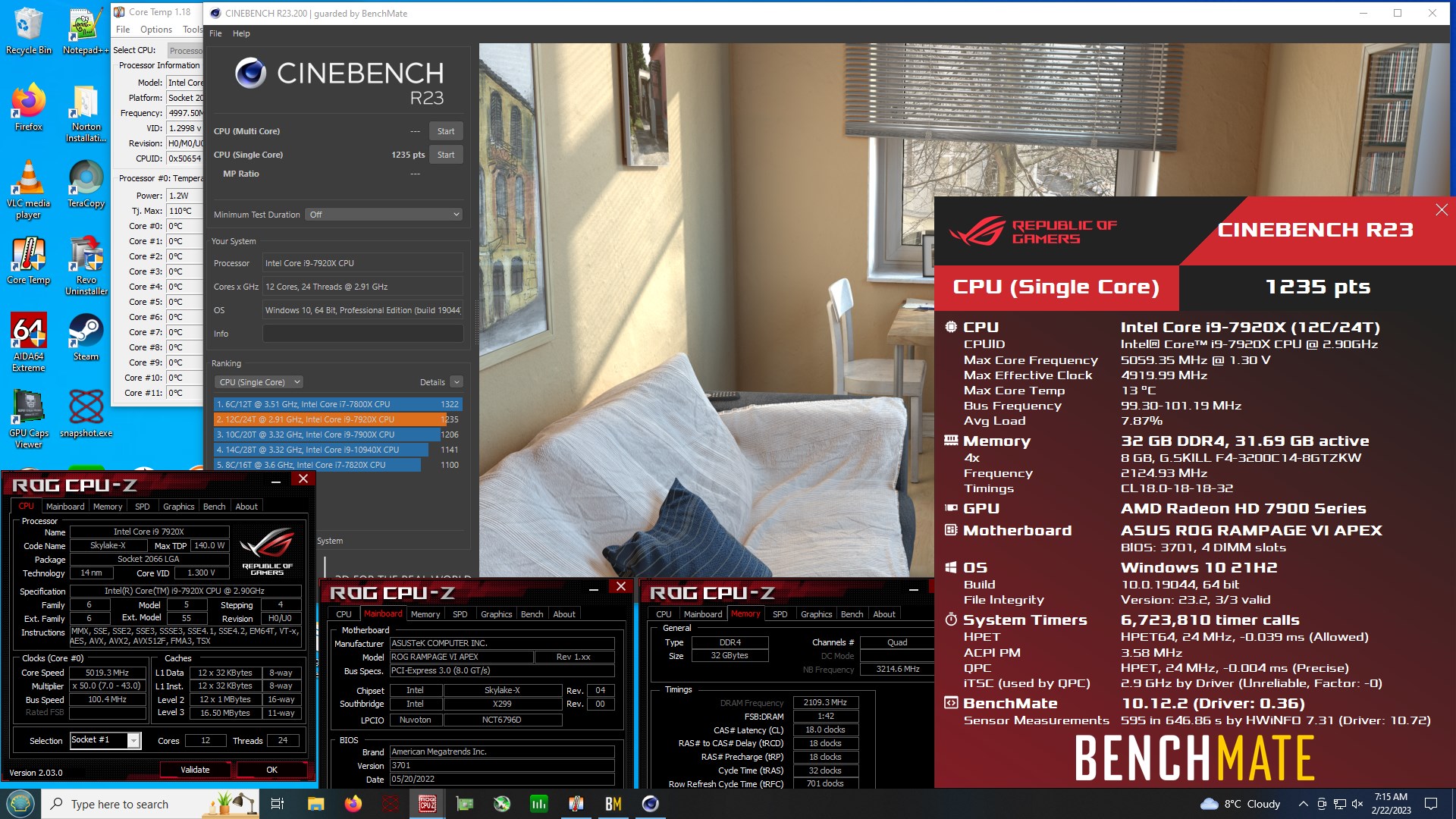Click the Info input field in Cinebench
Screen dimensions: 1456x819
[x=362, y=334]
